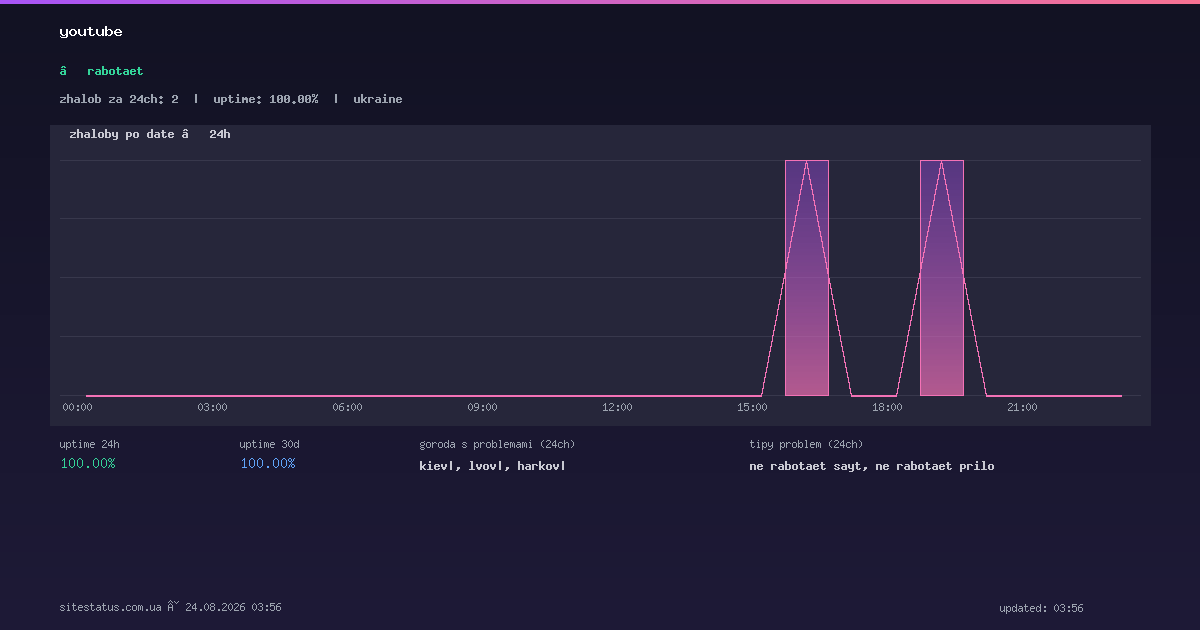Click the uptime 24h value 100.00%

pos(88,463)
